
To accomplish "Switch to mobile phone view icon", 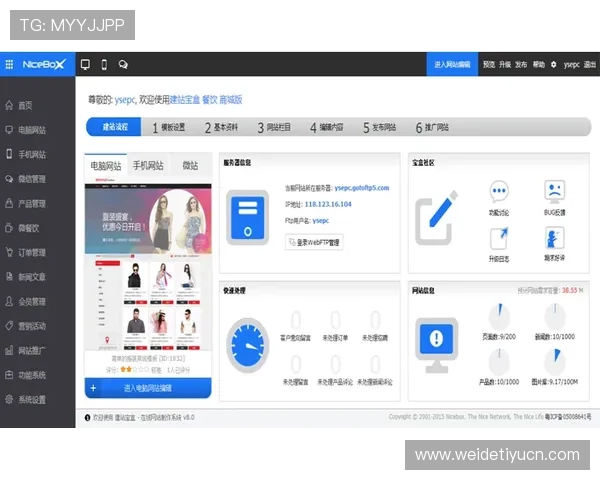I will point(104,64).
